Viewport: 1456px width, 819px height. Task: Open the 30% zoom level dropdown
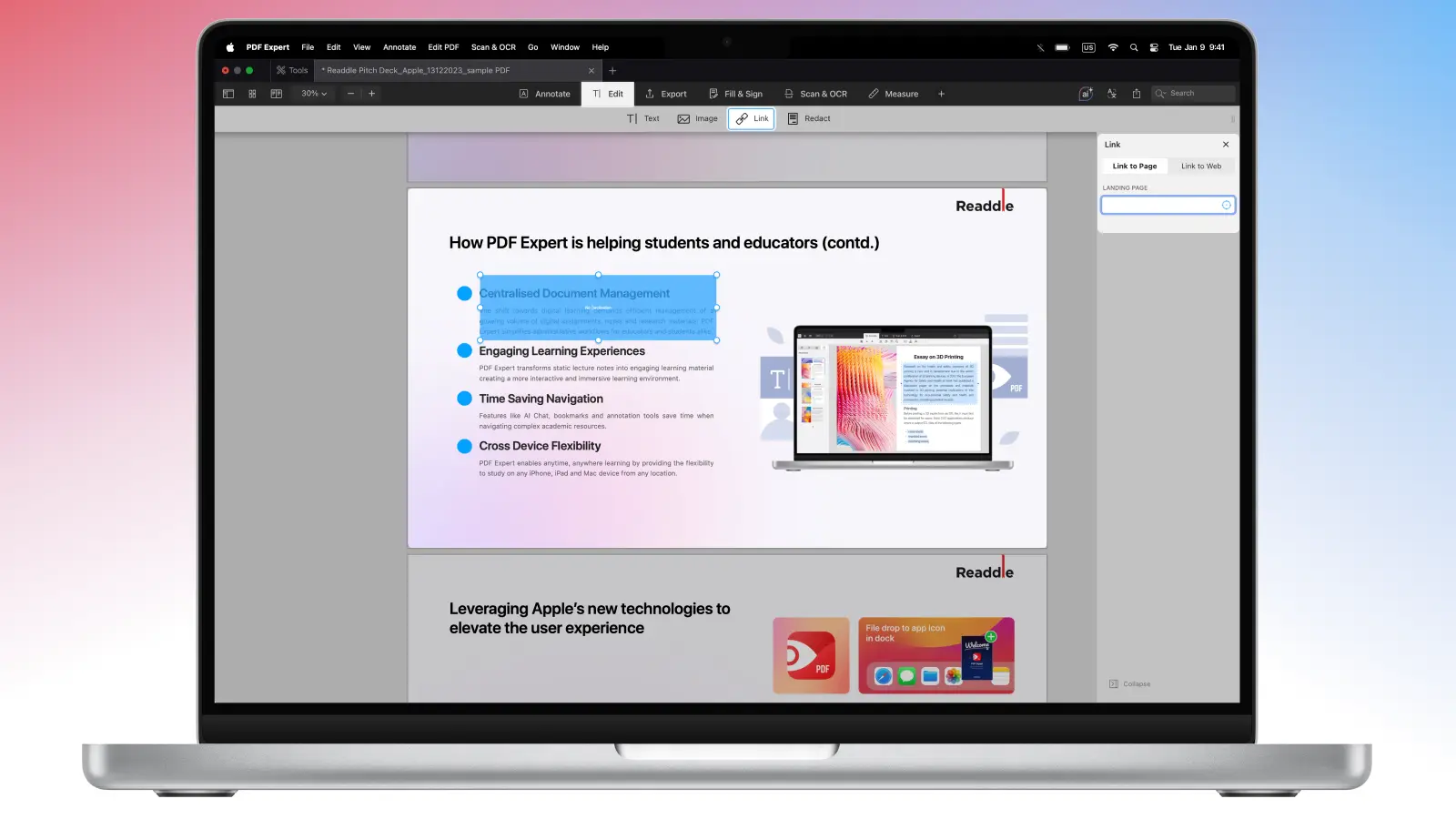coord(314,94)
